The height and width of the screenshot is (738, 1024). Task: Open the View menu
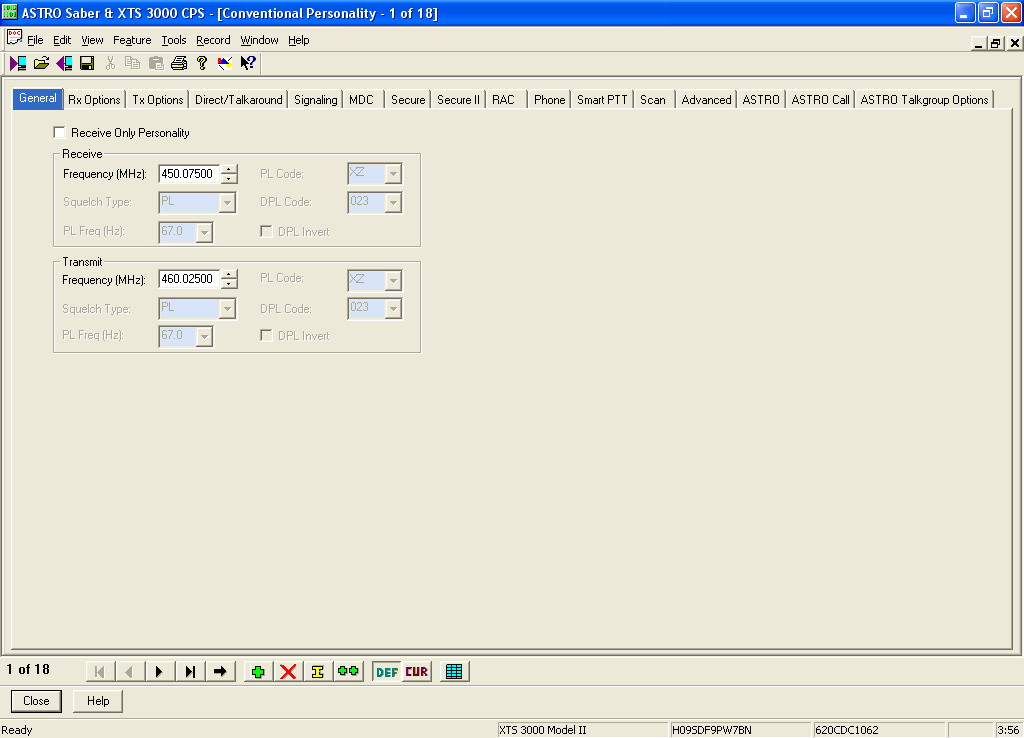[x=92, y=40]
